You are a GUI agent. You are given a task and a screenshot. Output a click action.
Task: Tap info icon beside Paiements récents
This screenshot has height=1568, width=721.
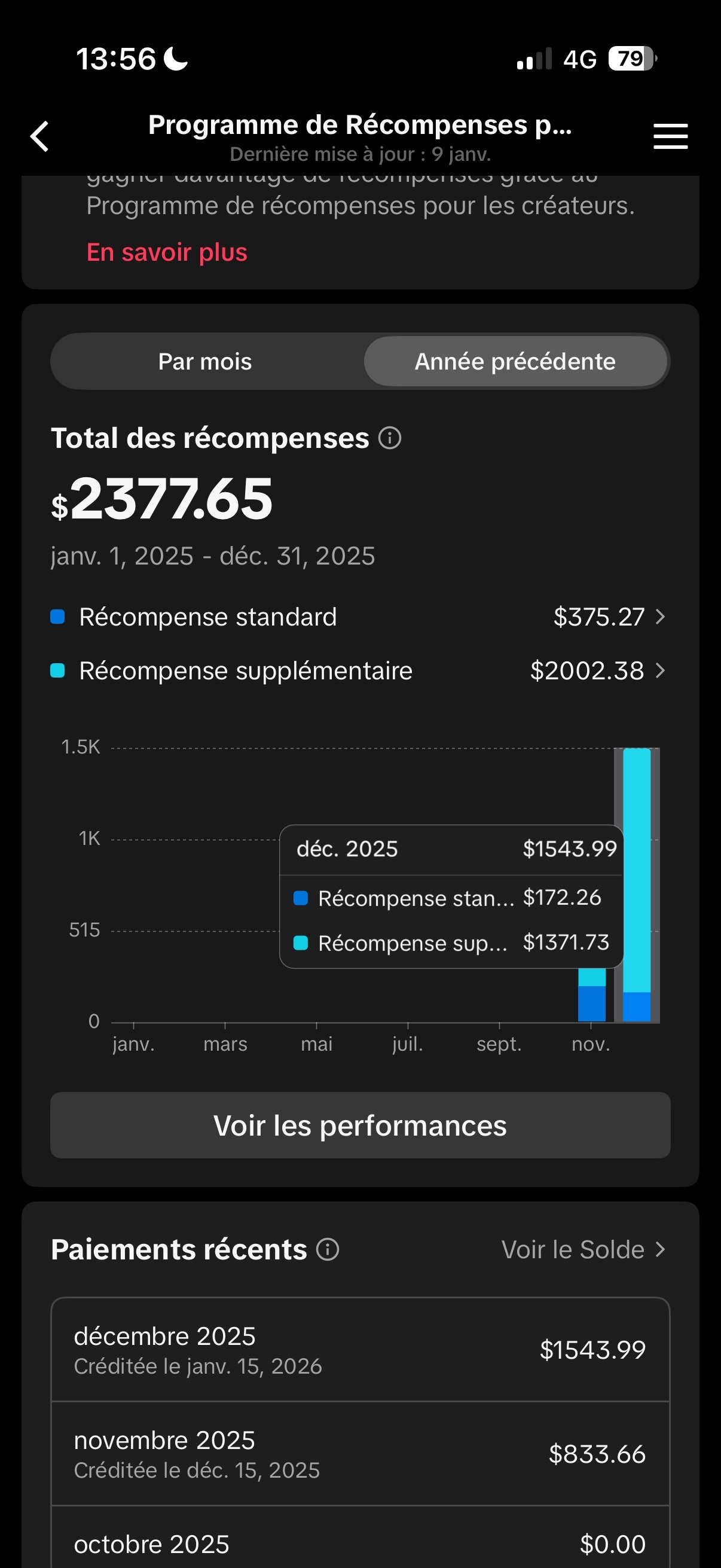click(x=328, y=1250)
